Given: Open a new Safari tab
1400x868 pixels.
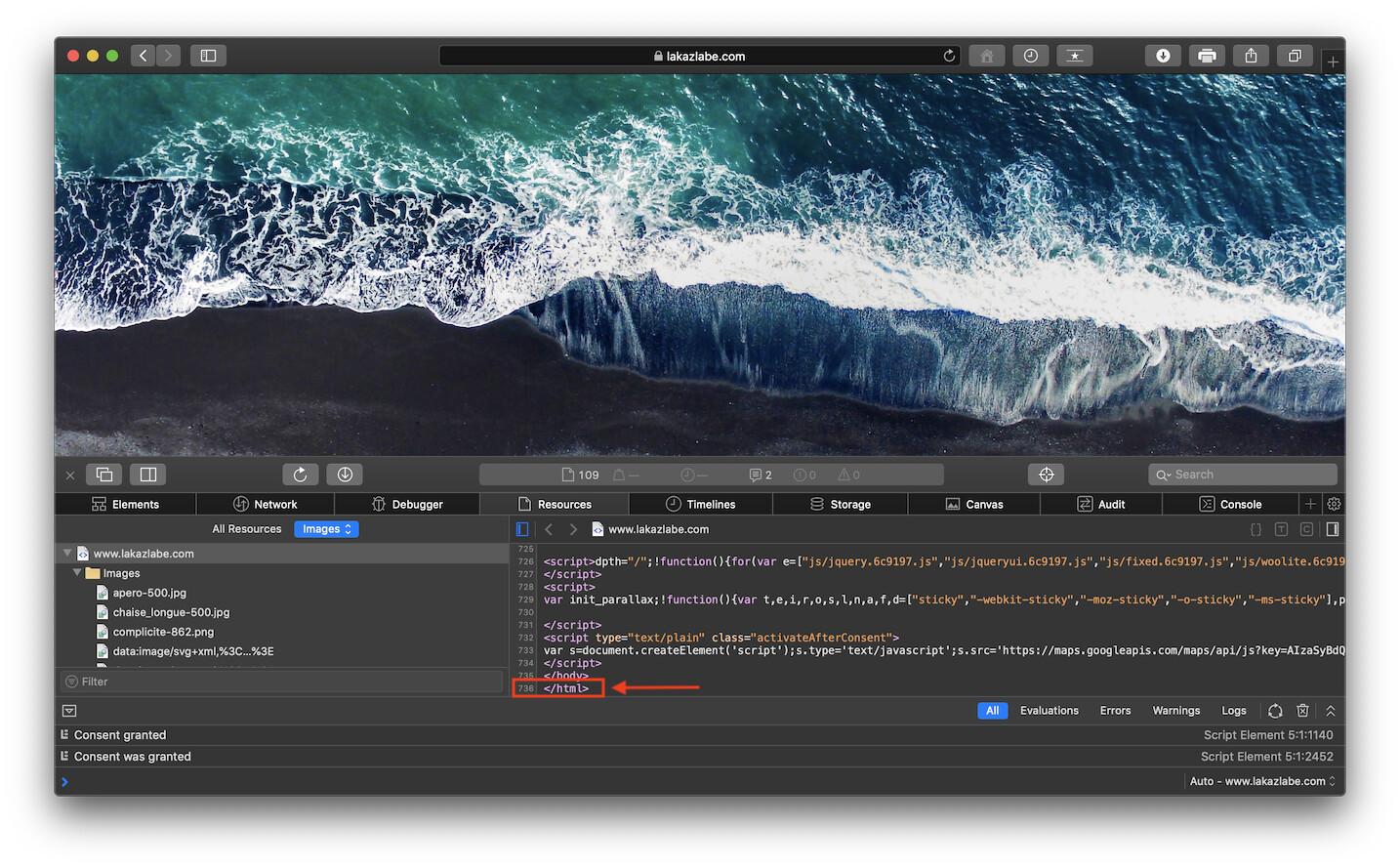Looking at the screenshot, I should pyautogui.click(x=1333, y=62).
